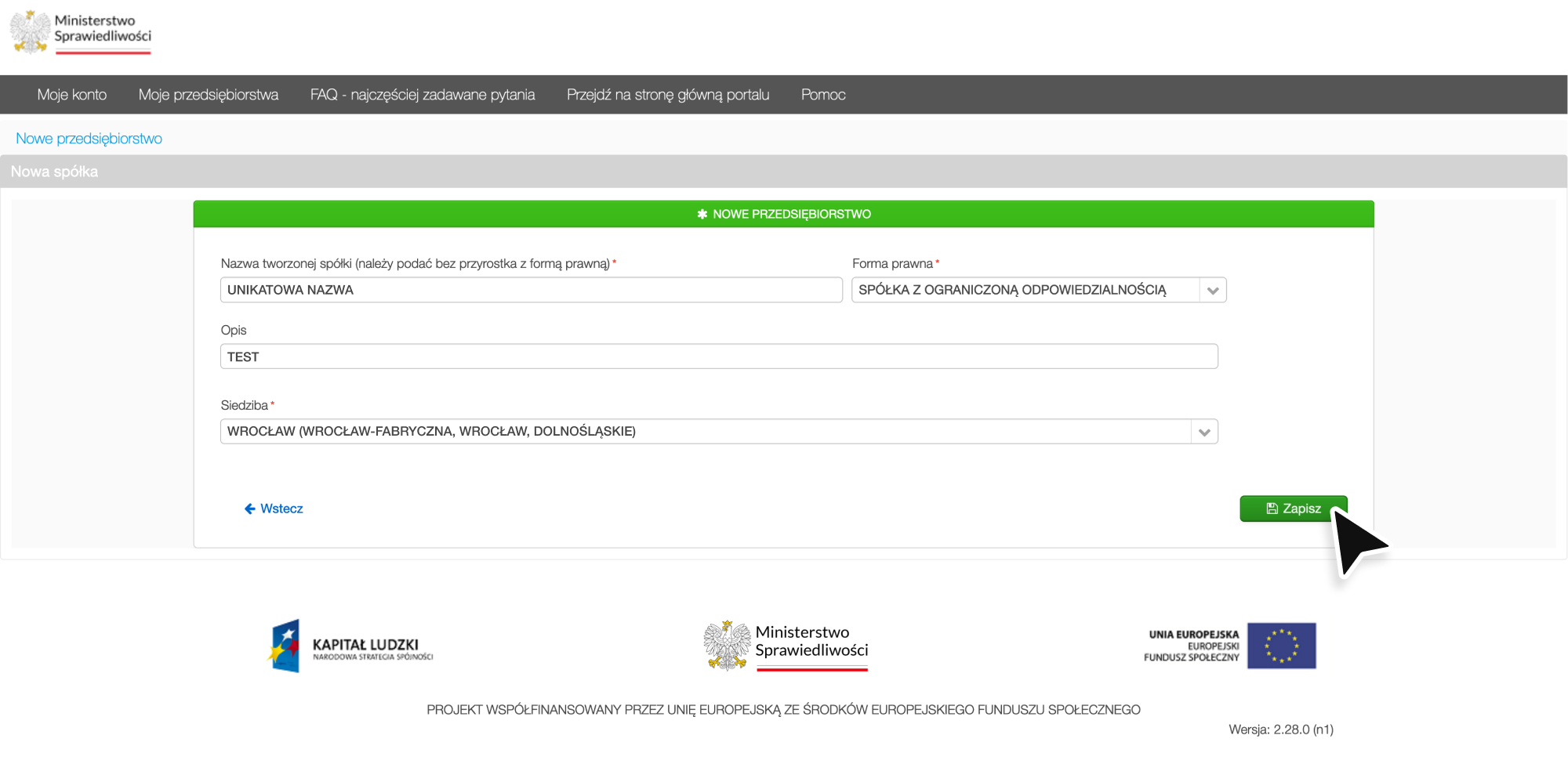The width and height of the screenshot is (1568, 771).
Task: Click the UNIA EUROPEJSKA fundusz text
Action: click(1192, 646)
